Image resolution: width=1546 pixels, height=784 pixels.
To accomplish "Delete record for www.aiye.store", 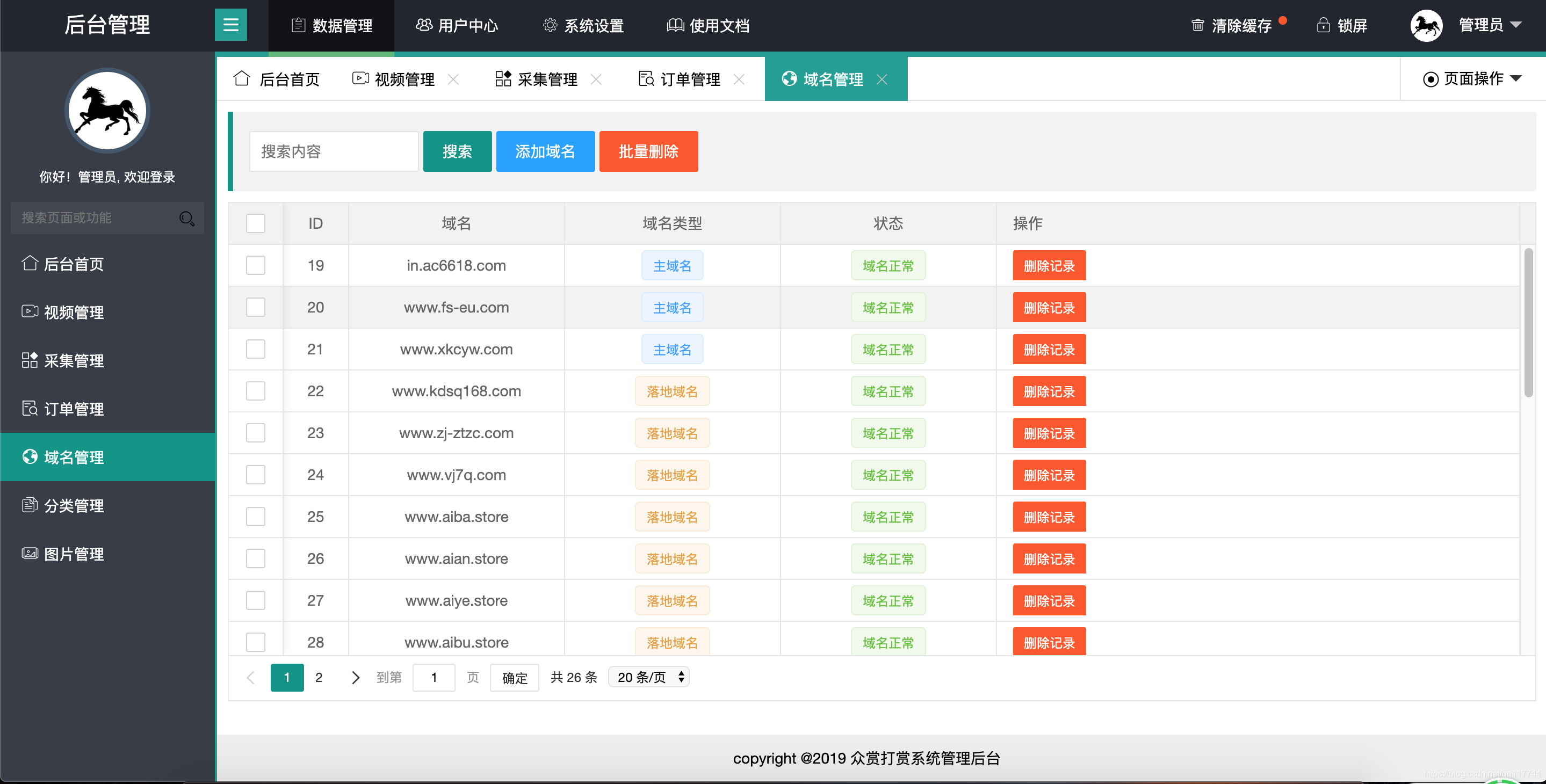I will coord(1049,600).
